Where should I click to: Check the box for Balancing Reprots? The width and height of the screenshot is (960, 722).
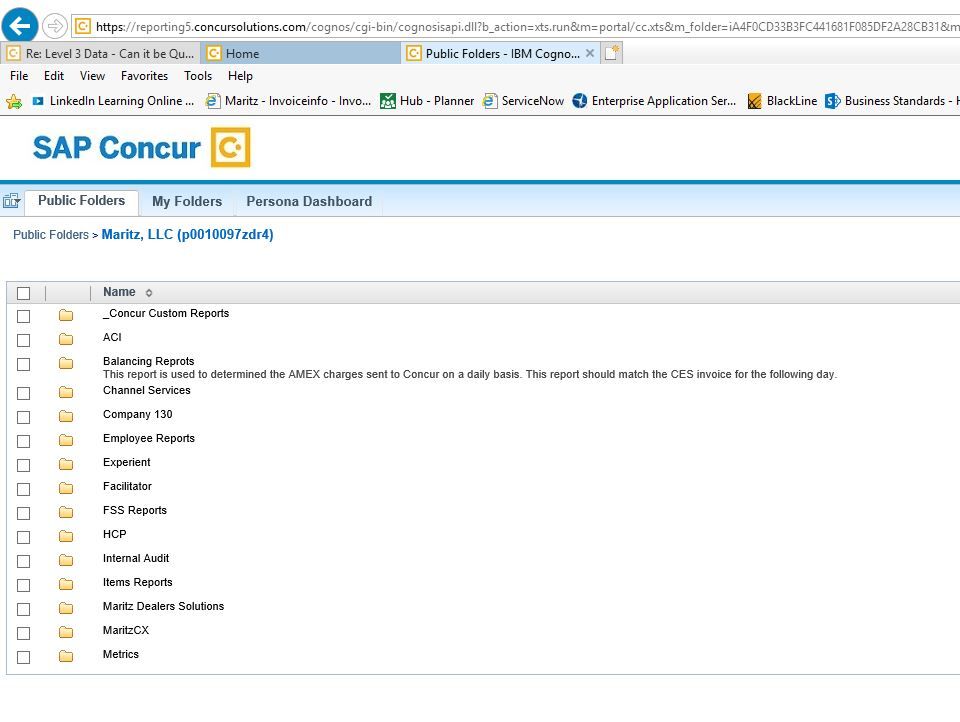point(23,364)
